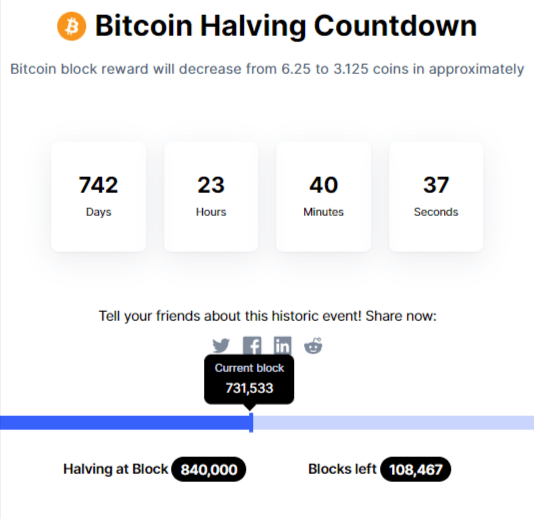534x519 pixels.
Task: Share via the LinkedIn icon
Action: point(282,346)
